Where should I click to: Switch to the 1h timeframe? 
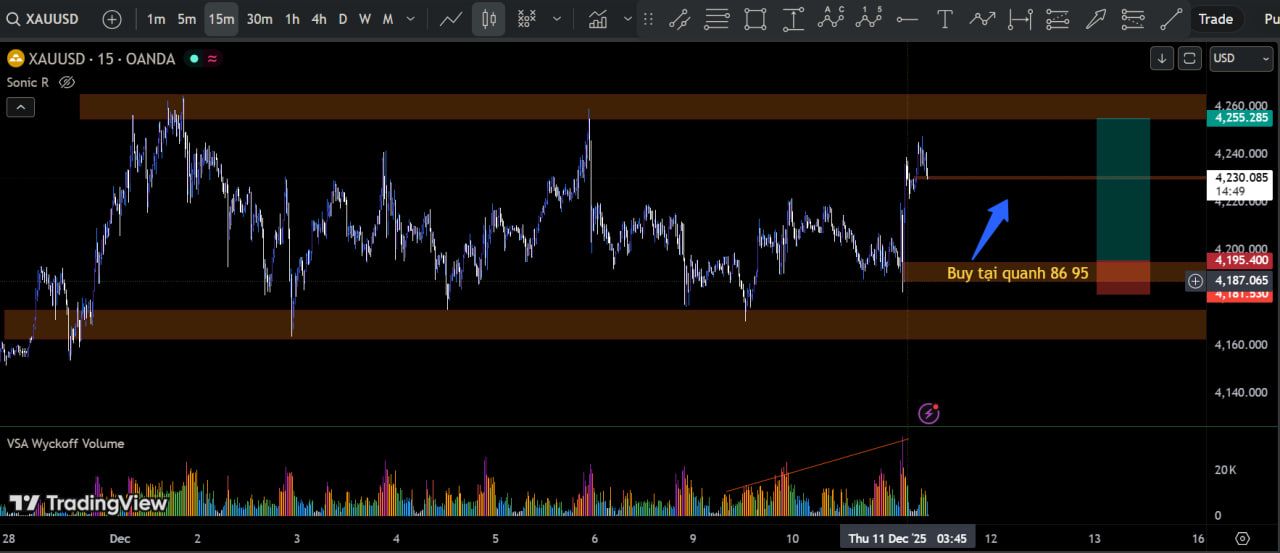(292, 19)
